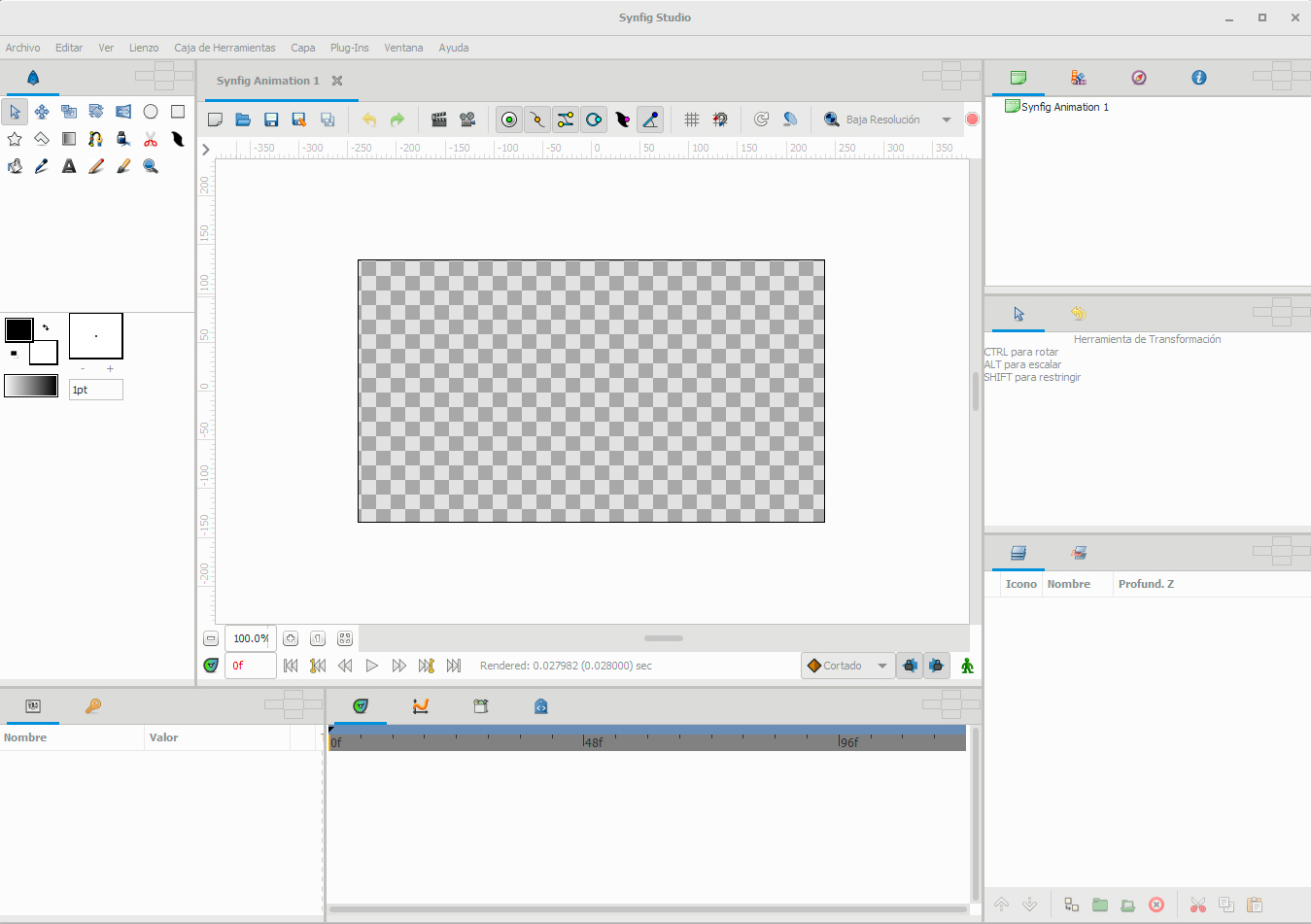Toggle the grid display
The image size is (1311, 924).
tap(692, 120)
